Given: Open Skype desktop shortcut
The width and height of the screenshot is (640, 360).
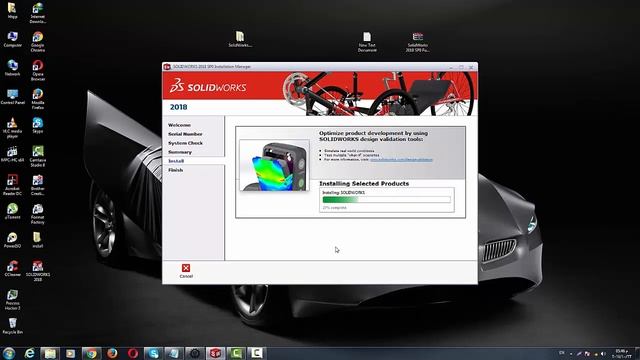Looking at the screenshot, I should (38, 125).
